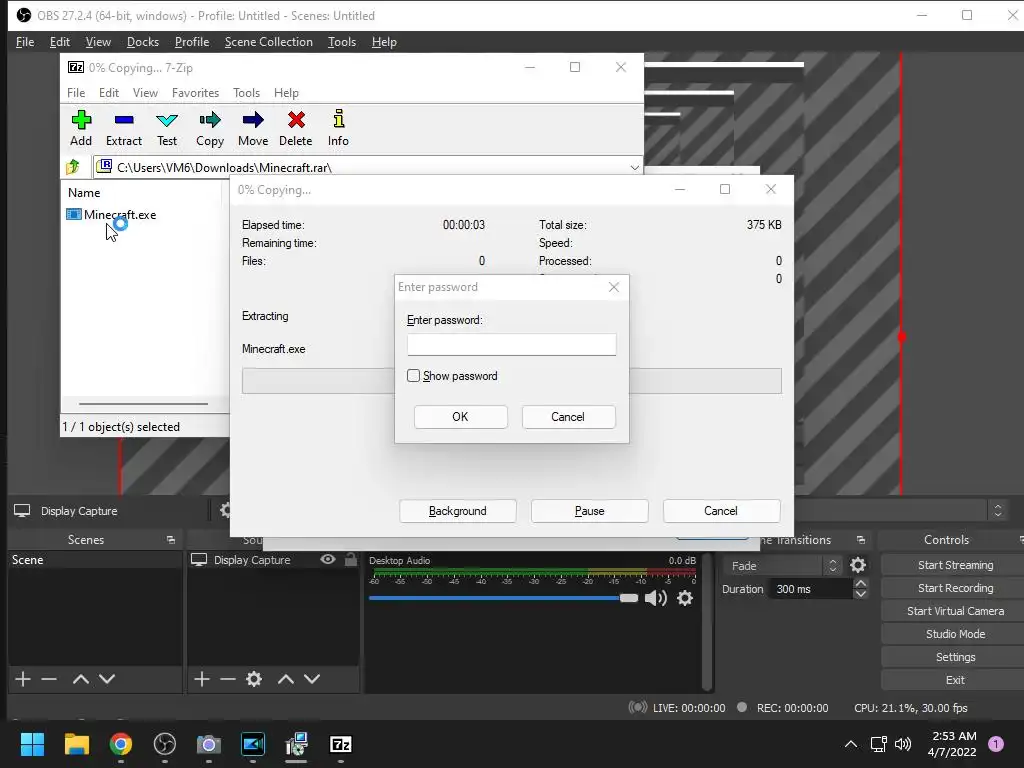This screenshot has height=768, width=1024.
Task: Click the Test icon in 7-Zip toolbar
Action: pos(167,120)
